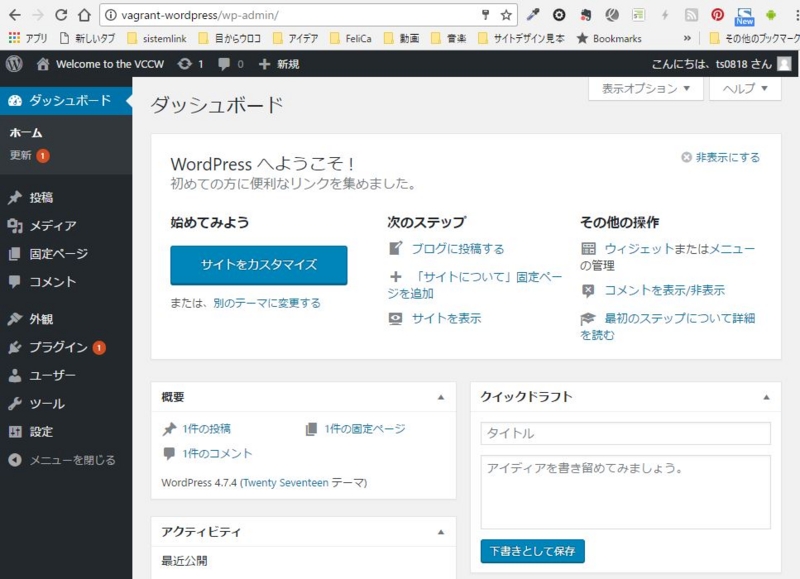Viewport: 800px width, 579px height.
Task: Open 新しいタブ bookmark
Action: (x=87, y=38)
